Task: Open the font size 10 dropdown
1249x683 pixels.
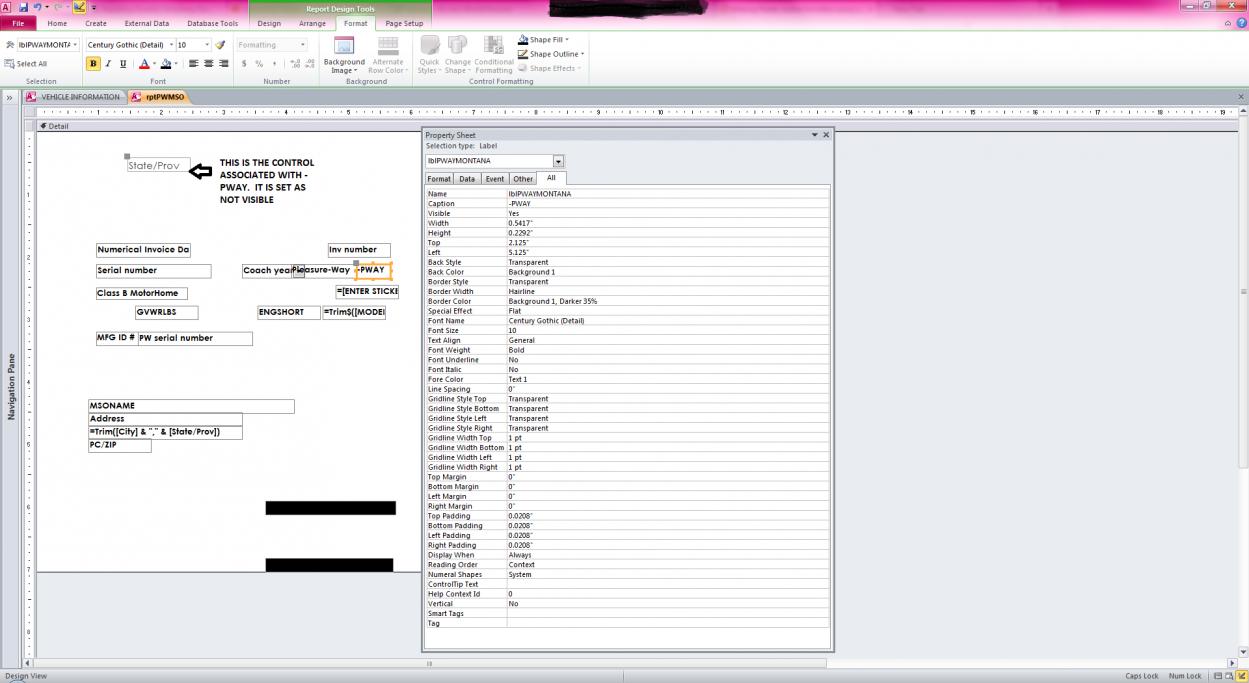Action: (207, 45)
